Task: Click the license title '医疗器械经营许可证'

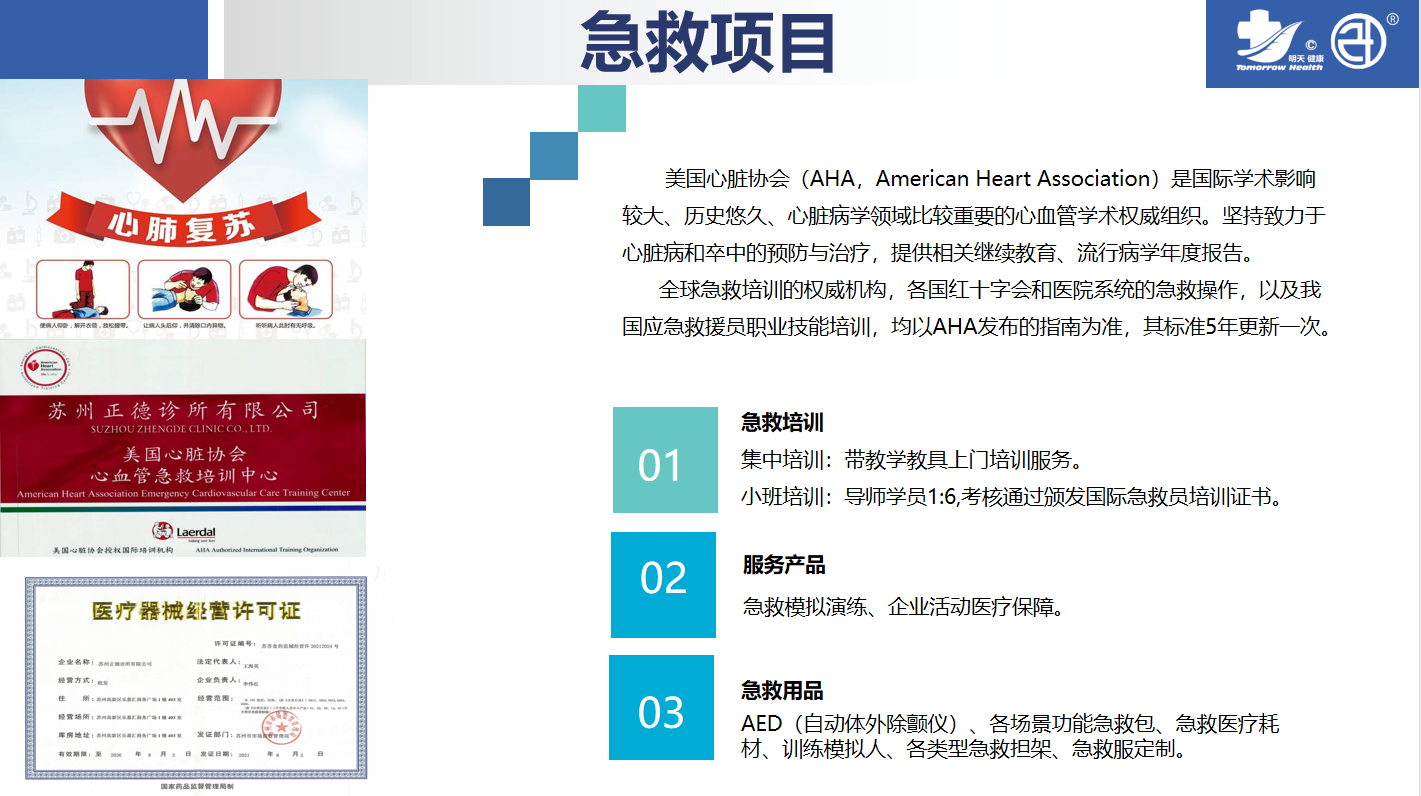Action: (x=196, y=611)
